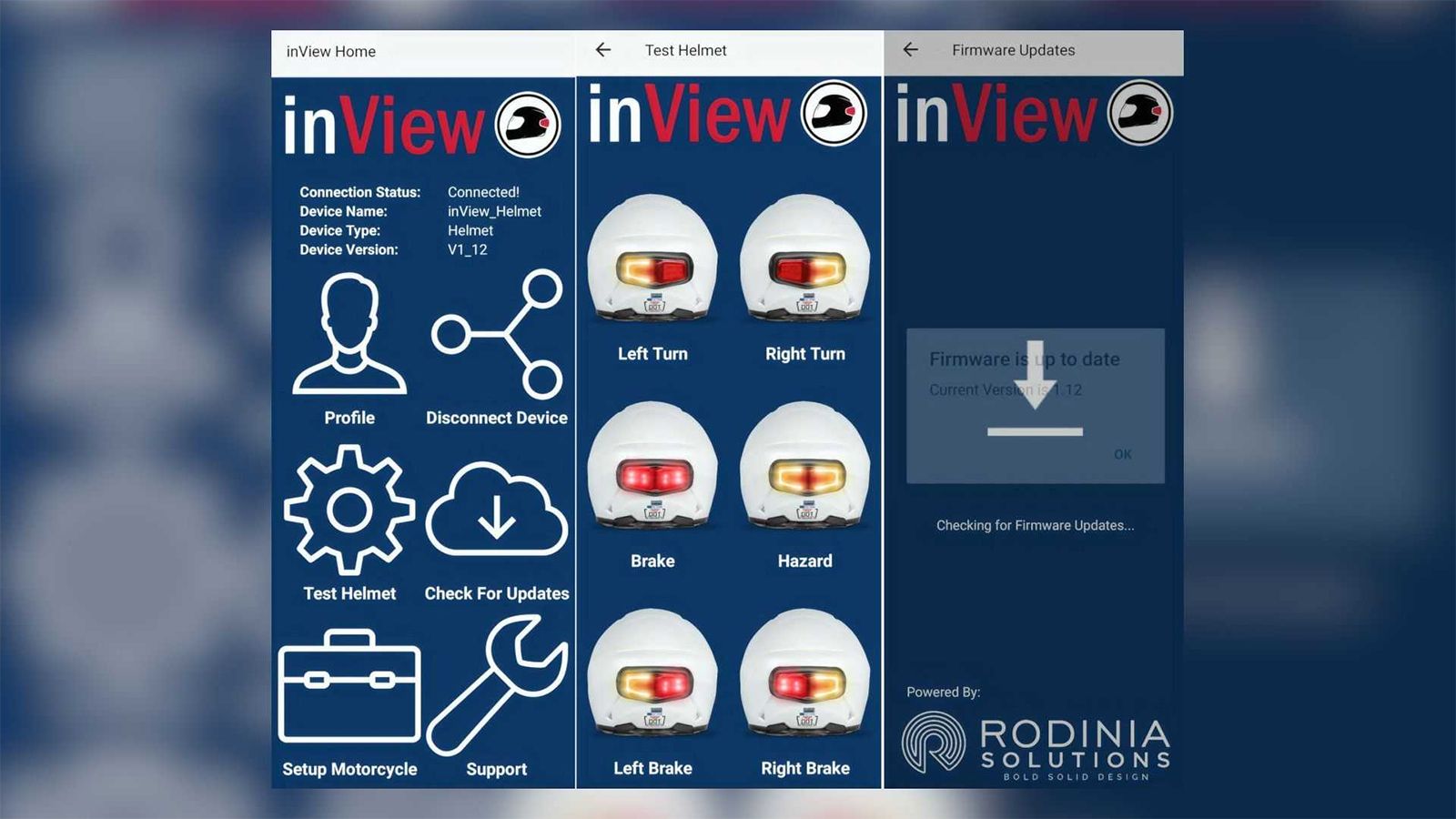Viewport: 1456px width, 819px height.
Task: Tap the Hazard helmet image
Action: (x=805, y=466)
